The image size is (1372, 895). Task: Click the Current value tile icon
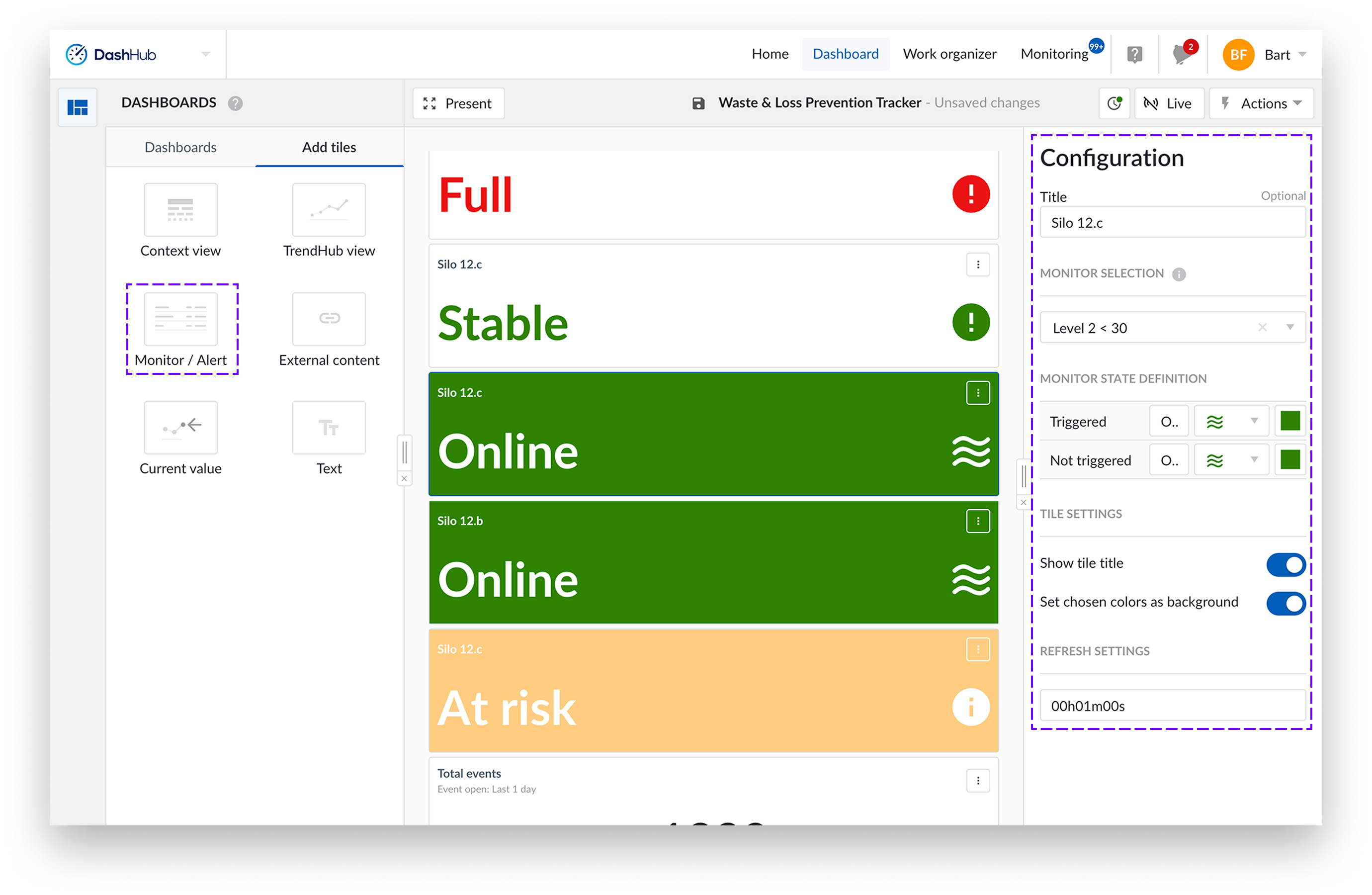coord(180,427)
